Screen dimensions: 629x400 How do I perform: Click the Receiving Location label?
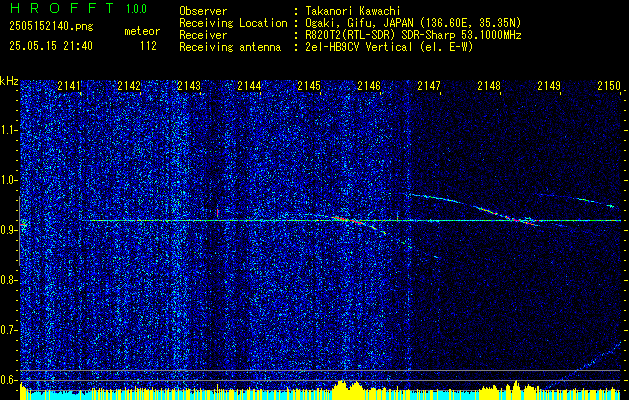tap(233, 23)
